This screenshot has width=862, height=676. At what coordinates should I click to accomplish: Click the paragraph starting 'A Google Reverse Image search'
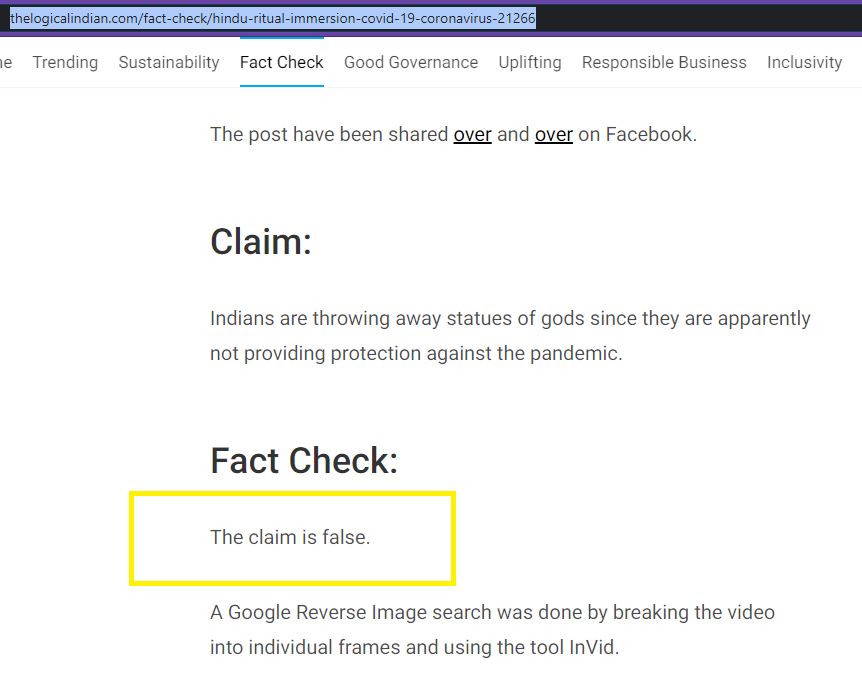pos(493,630)
